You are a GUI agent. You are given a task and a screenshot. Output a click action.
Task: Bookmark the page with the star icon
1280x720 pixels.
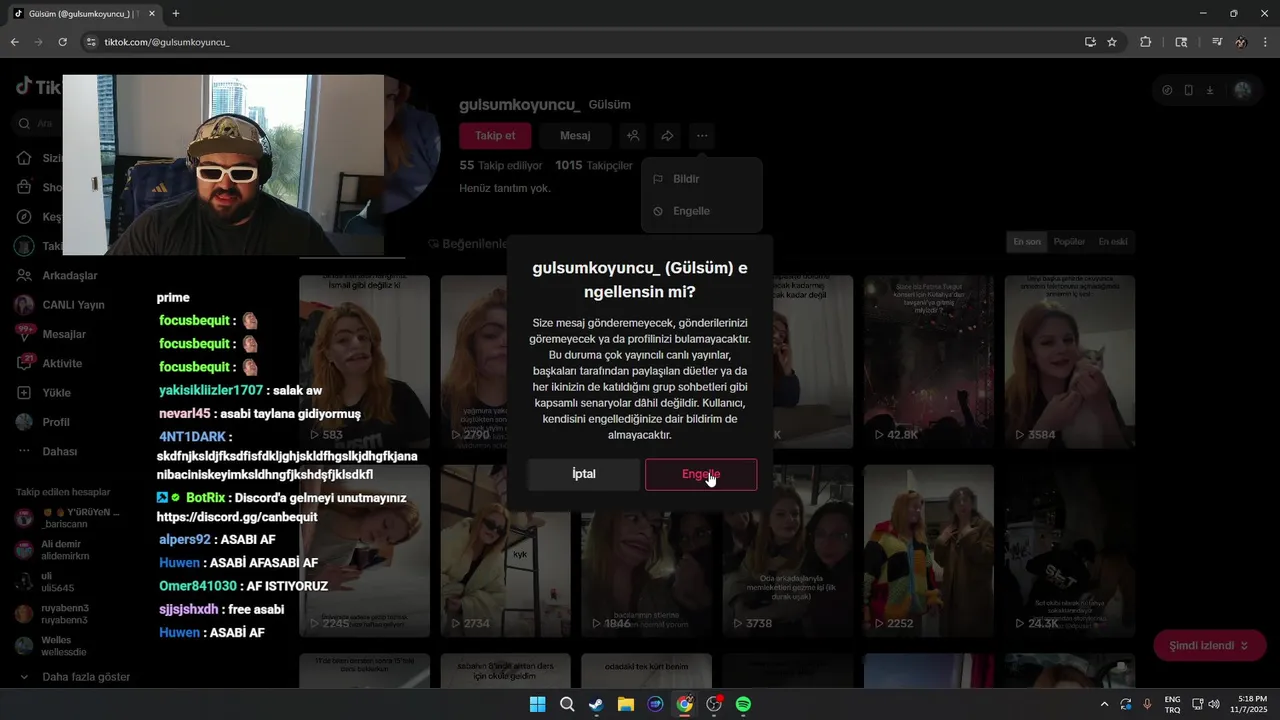pos(1112,42)
